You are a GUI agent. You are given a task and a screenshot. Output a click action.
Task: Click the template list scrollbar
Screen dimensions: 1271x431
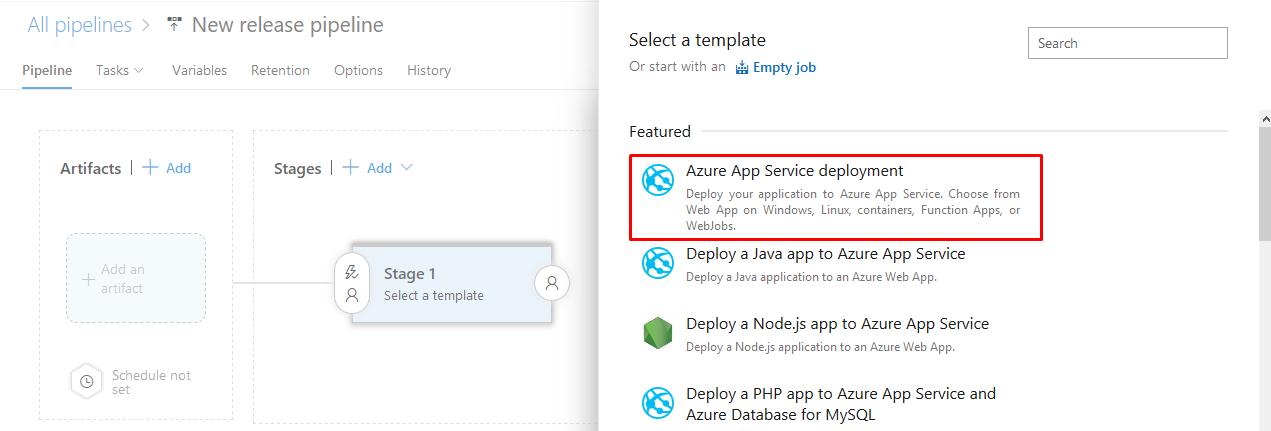click(1264, 180)
